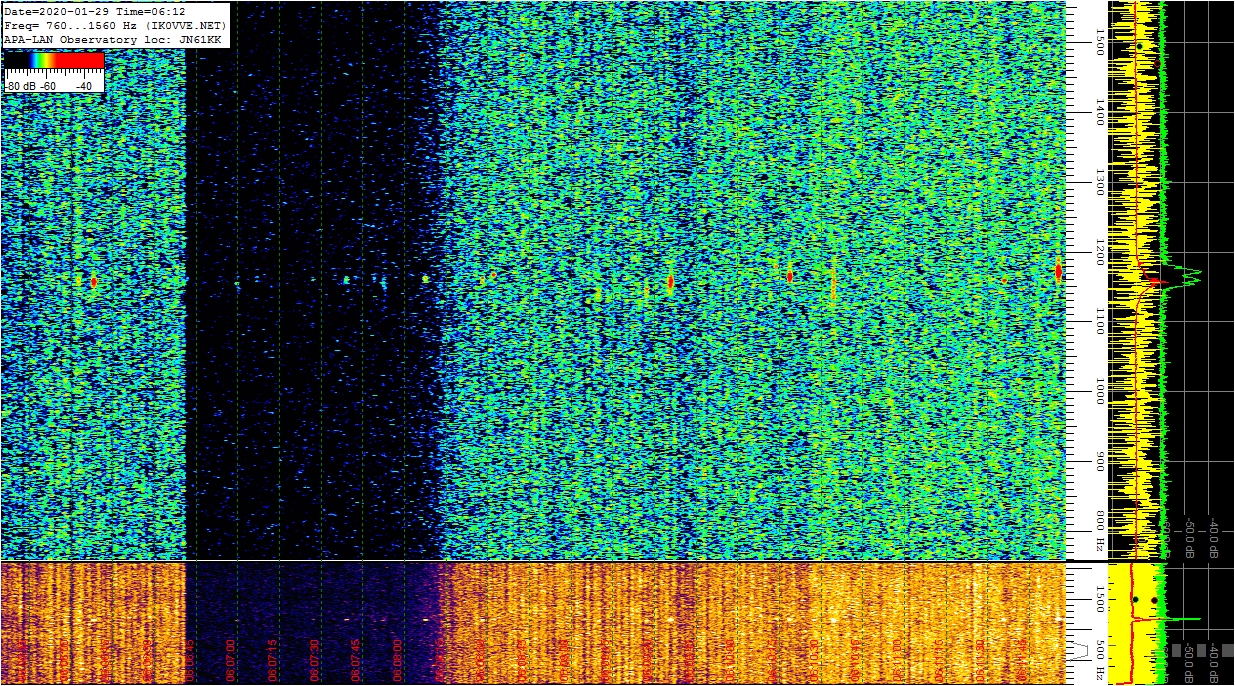Click the 800 Hz frequency axis label

(x=1099, y=531)
